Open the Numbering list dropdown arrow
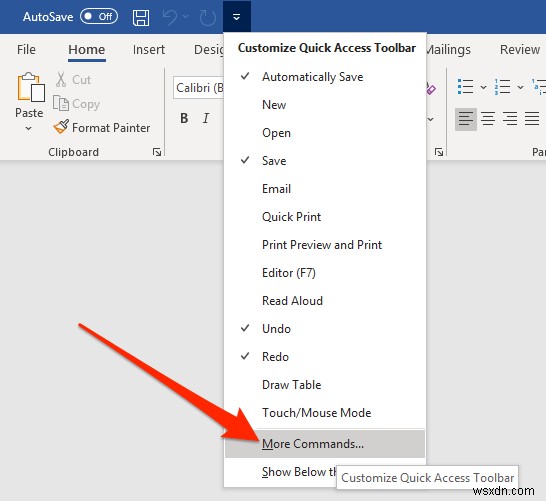This screenshot has height=501, width=546. click(x=520, y=87)
